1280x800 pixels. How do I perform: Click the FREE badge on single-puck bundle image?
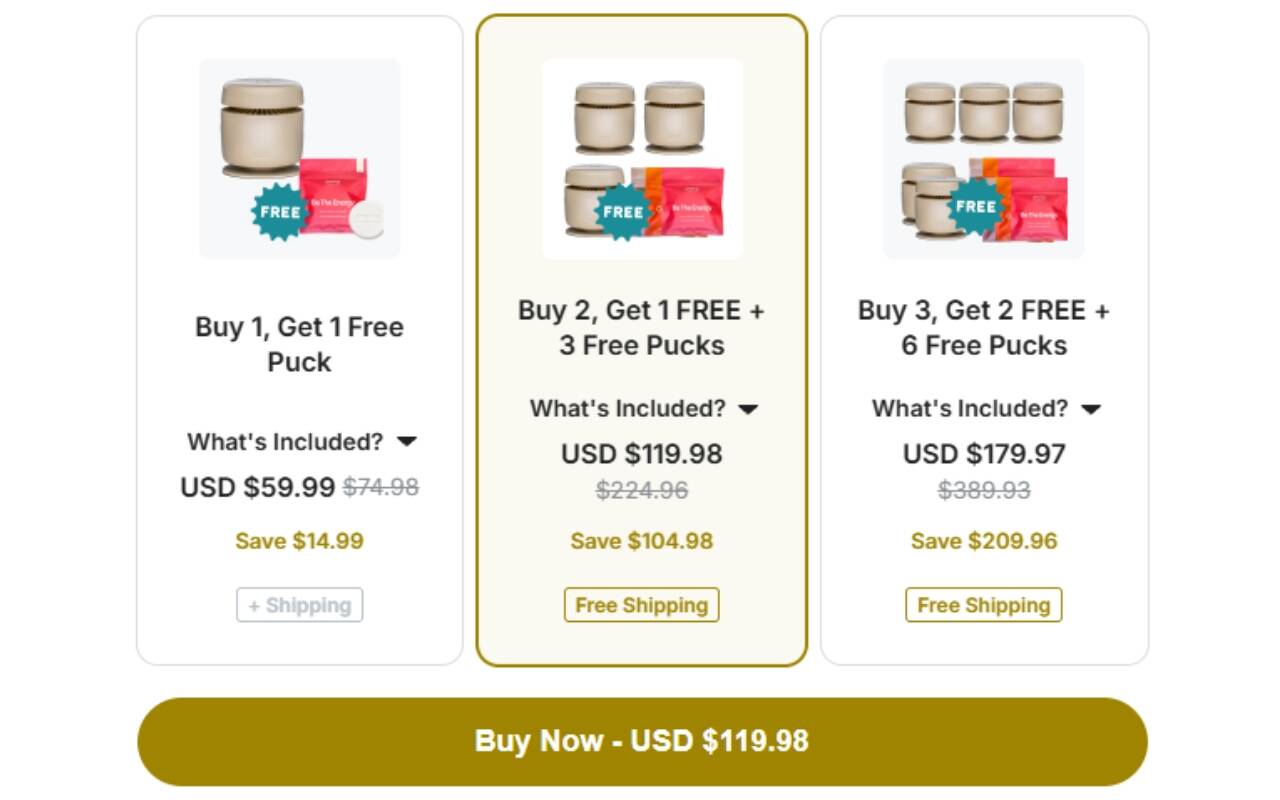coord(279,212)
